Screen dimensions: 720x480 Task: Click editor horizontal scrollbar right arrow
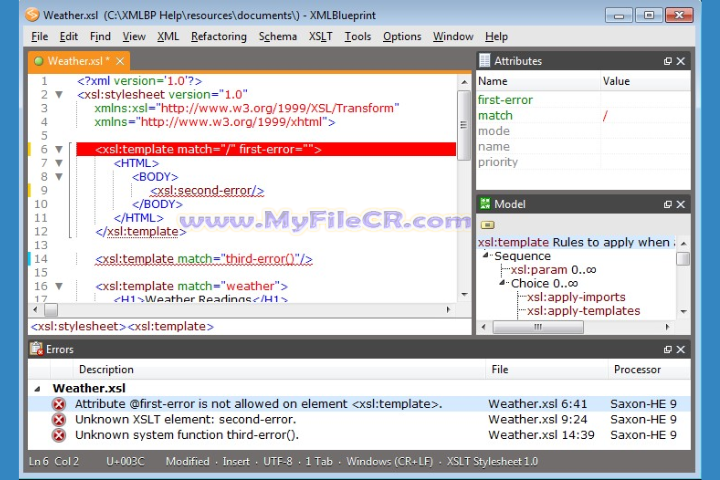click(x=448, y=310)
